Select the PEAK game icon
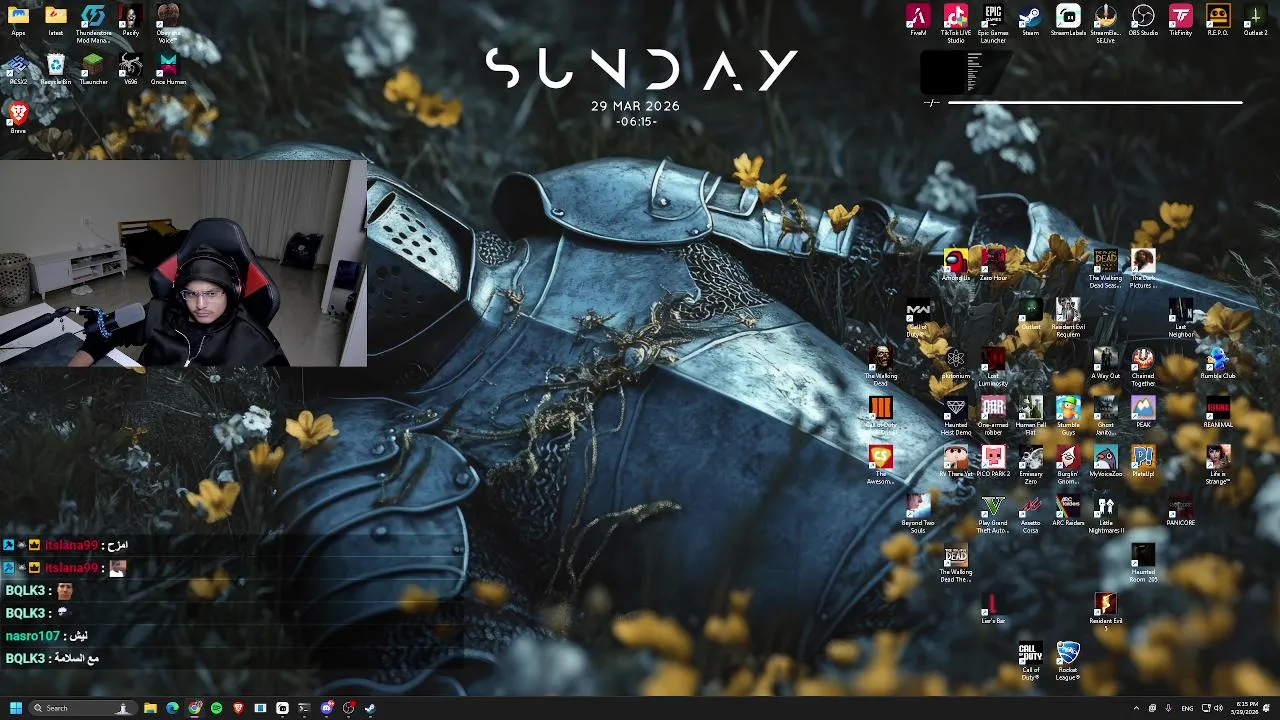 pos(1143,412)
